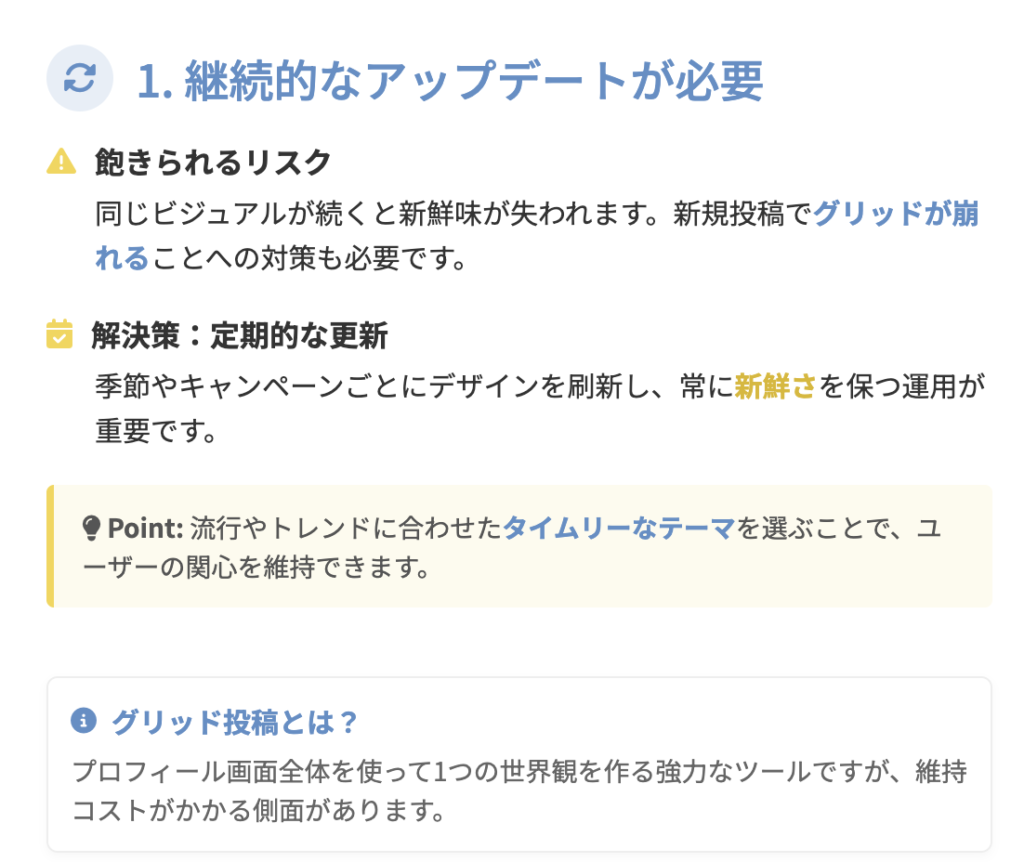Click the yellow 新鮮さ highlighted text
Image resolution: width=1024 pixels, height=862 pixels.
pyautogui.click(x=775, y=387)
